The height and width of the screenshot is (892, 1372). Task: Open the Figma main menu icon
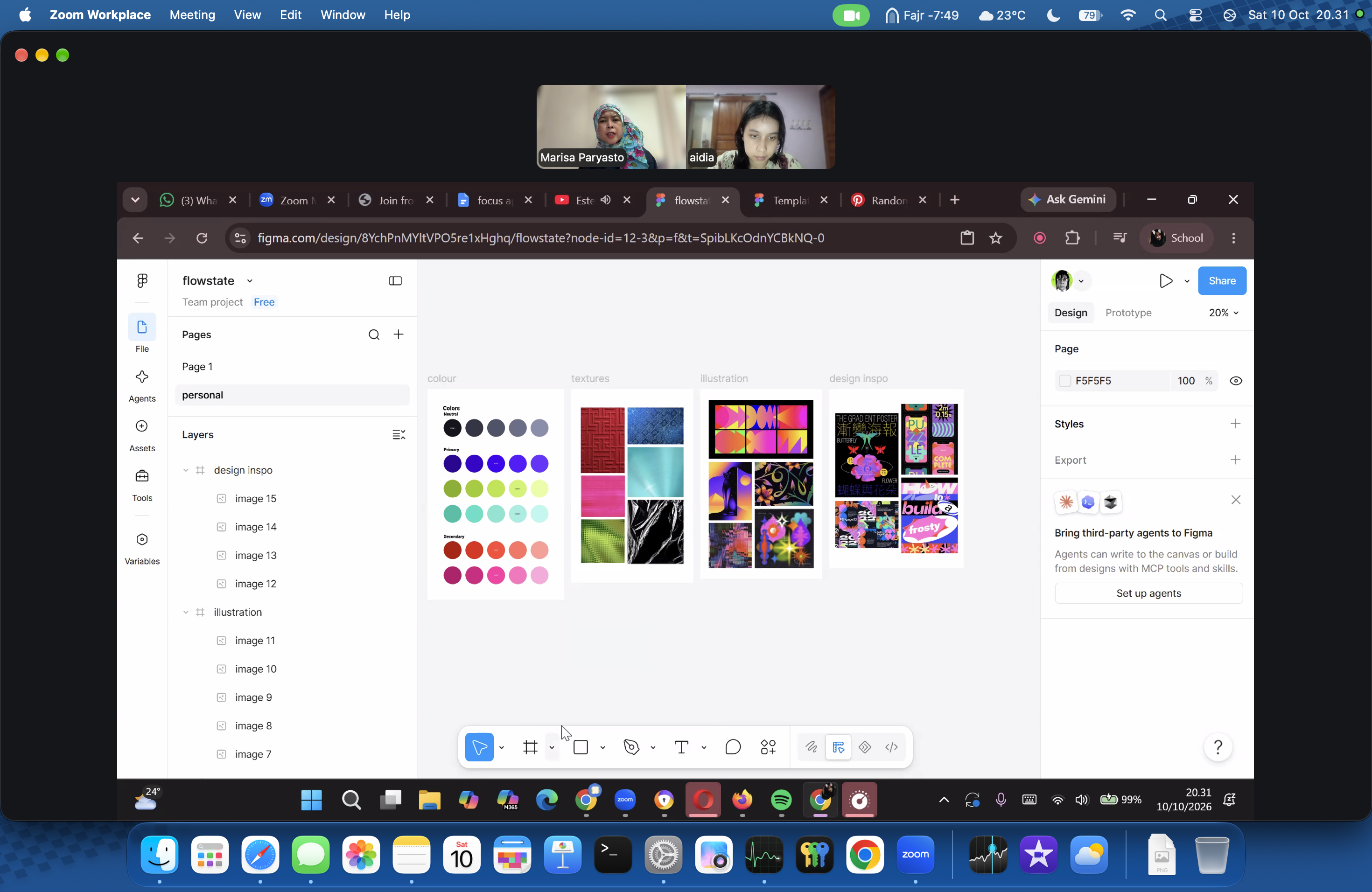pos(142,281)
